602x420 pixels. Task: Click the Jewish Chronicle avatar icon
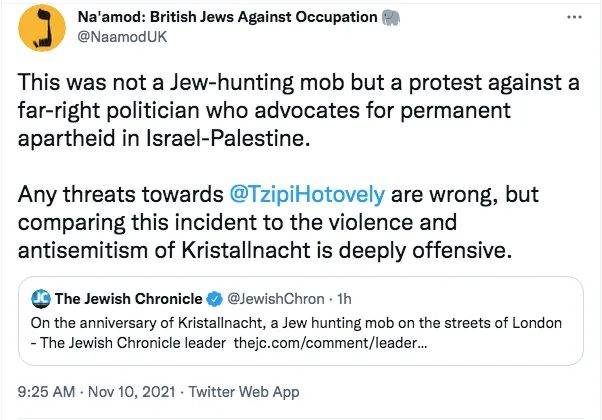[40, 299]
